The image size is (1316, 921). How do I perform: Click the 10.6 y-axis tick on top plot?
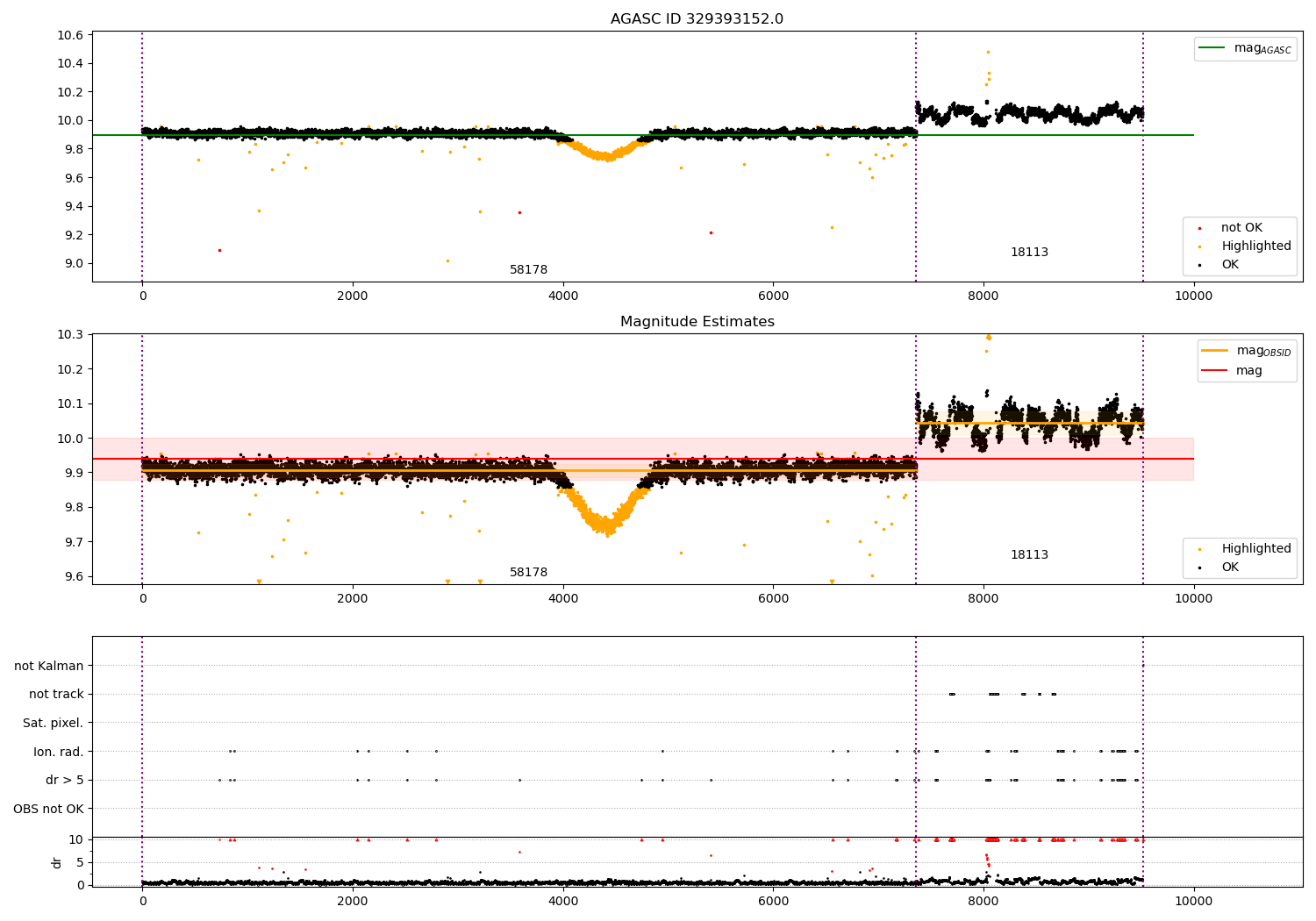[x=70, y=35]
